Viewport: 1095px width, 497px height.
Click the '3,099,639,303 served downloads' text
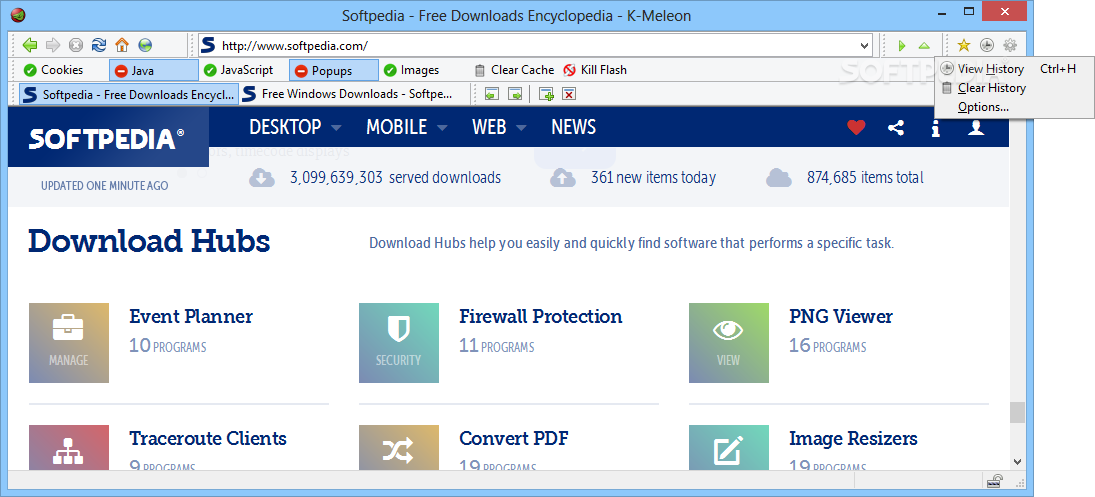395,177
